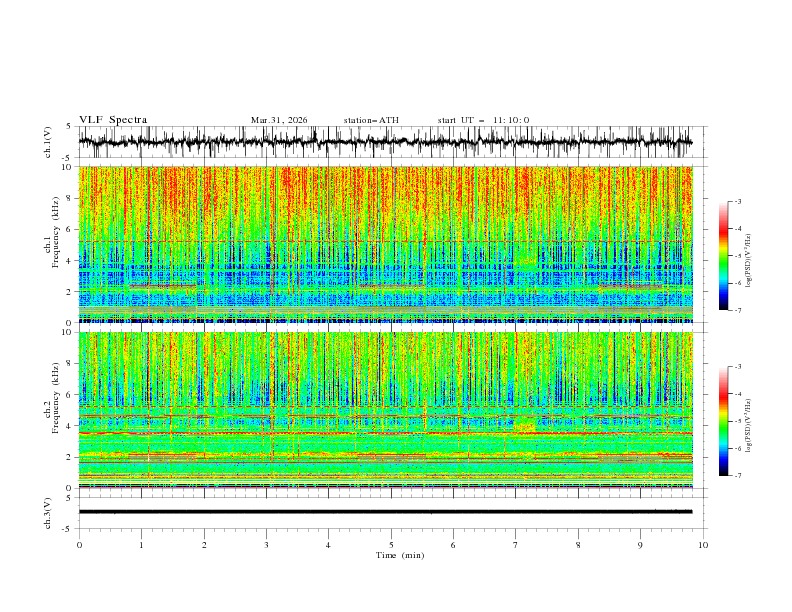The image size is (792, 612).
Task: Click the ch.3 flat waveform trace
Action: coord(385,512)
